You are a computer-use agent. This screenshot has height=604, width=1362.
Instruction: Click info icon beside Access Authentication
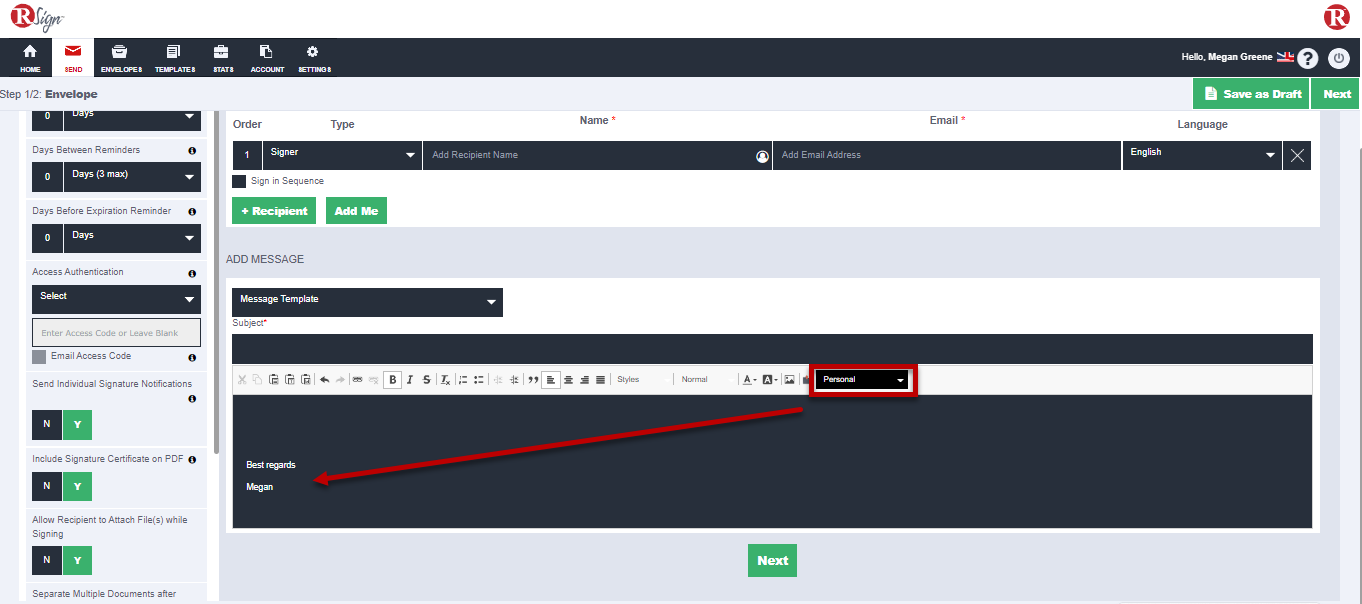pos(192,273)
